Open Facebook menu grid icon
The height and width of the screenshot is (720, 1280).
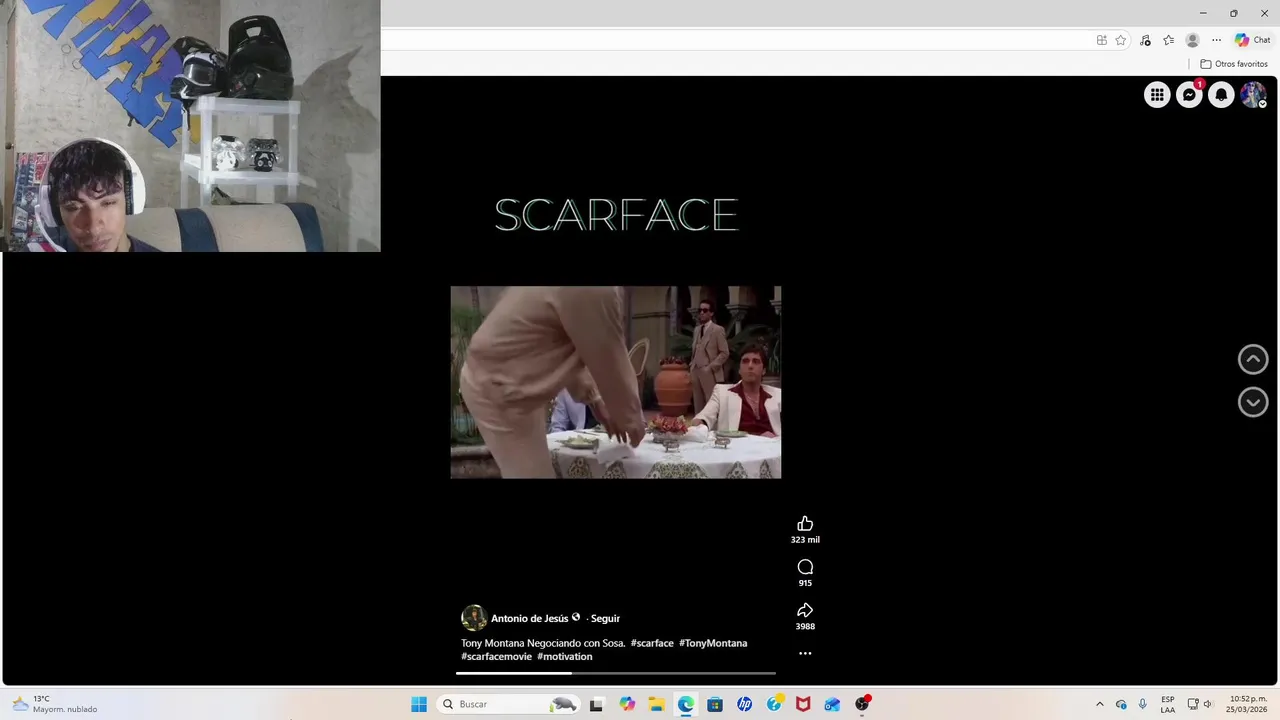pos(1157,95)
